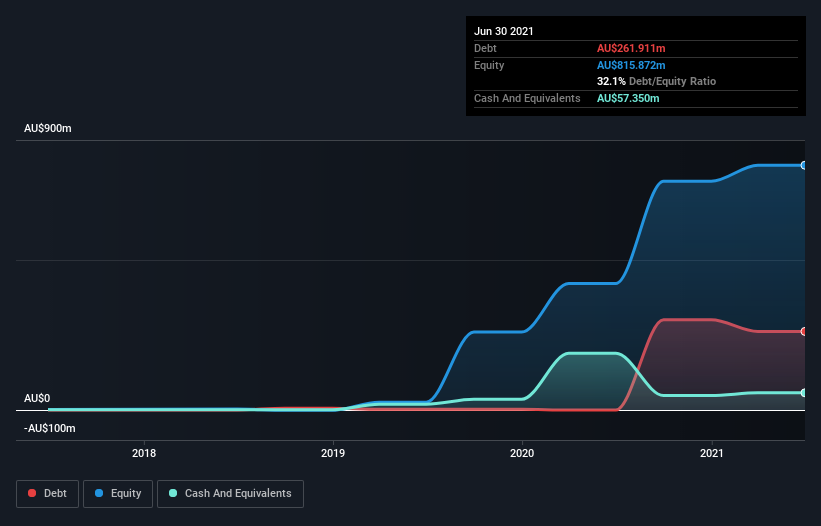Click the Jun 30 2021 tooltip date
Image resolution: width=821 pixels, height=526 pixels.
[x=504, y=31]
